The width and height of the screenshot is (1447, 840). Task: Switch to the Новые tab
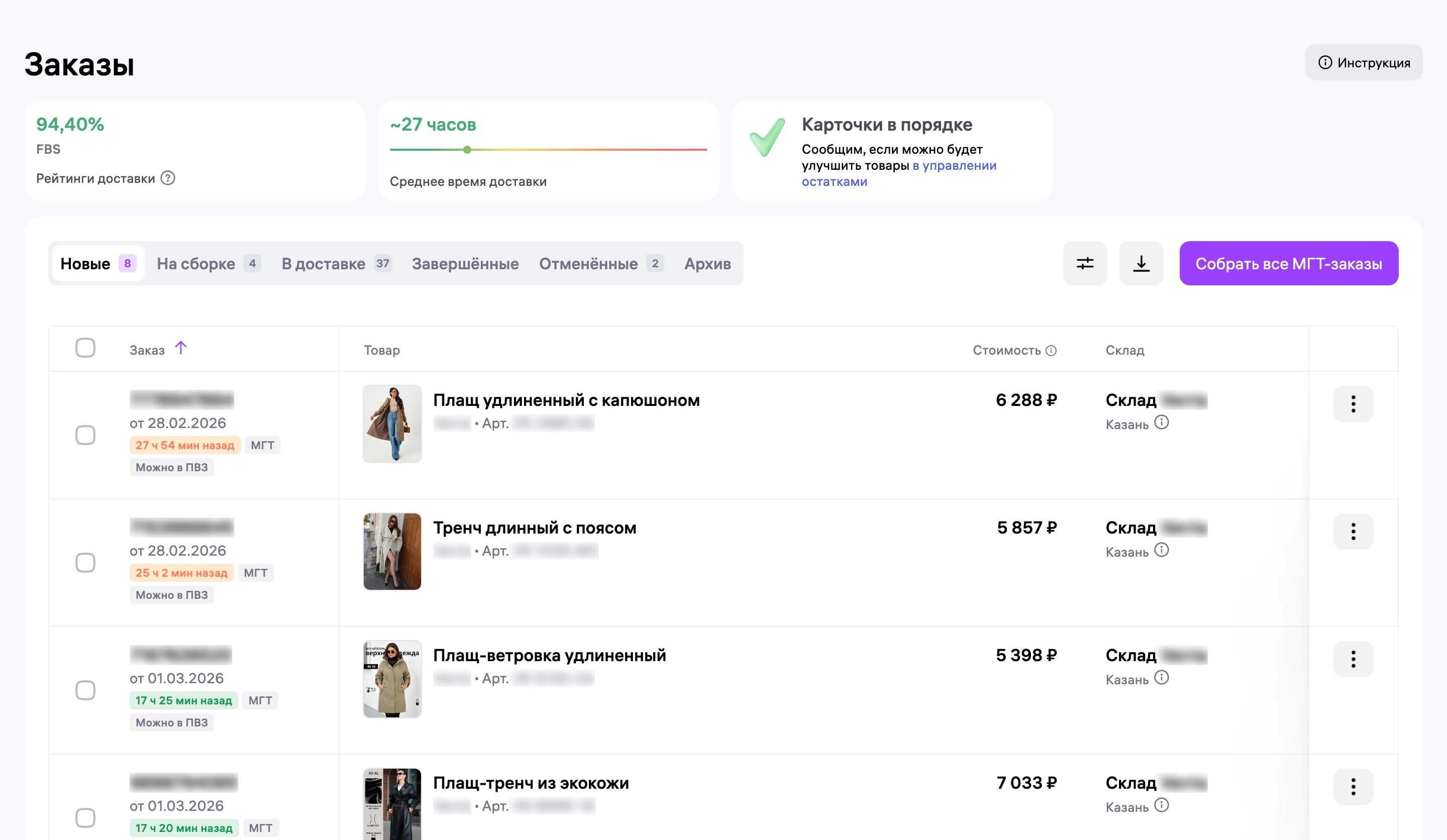click(x=98, y=264)
